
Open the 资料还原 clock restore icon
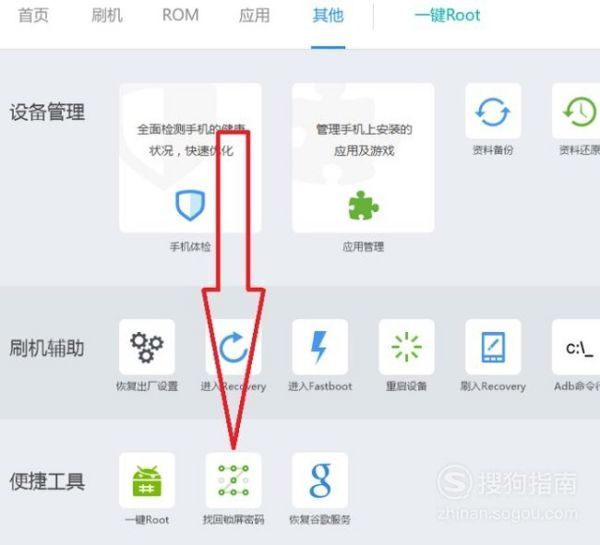click(x=576, y=111)
